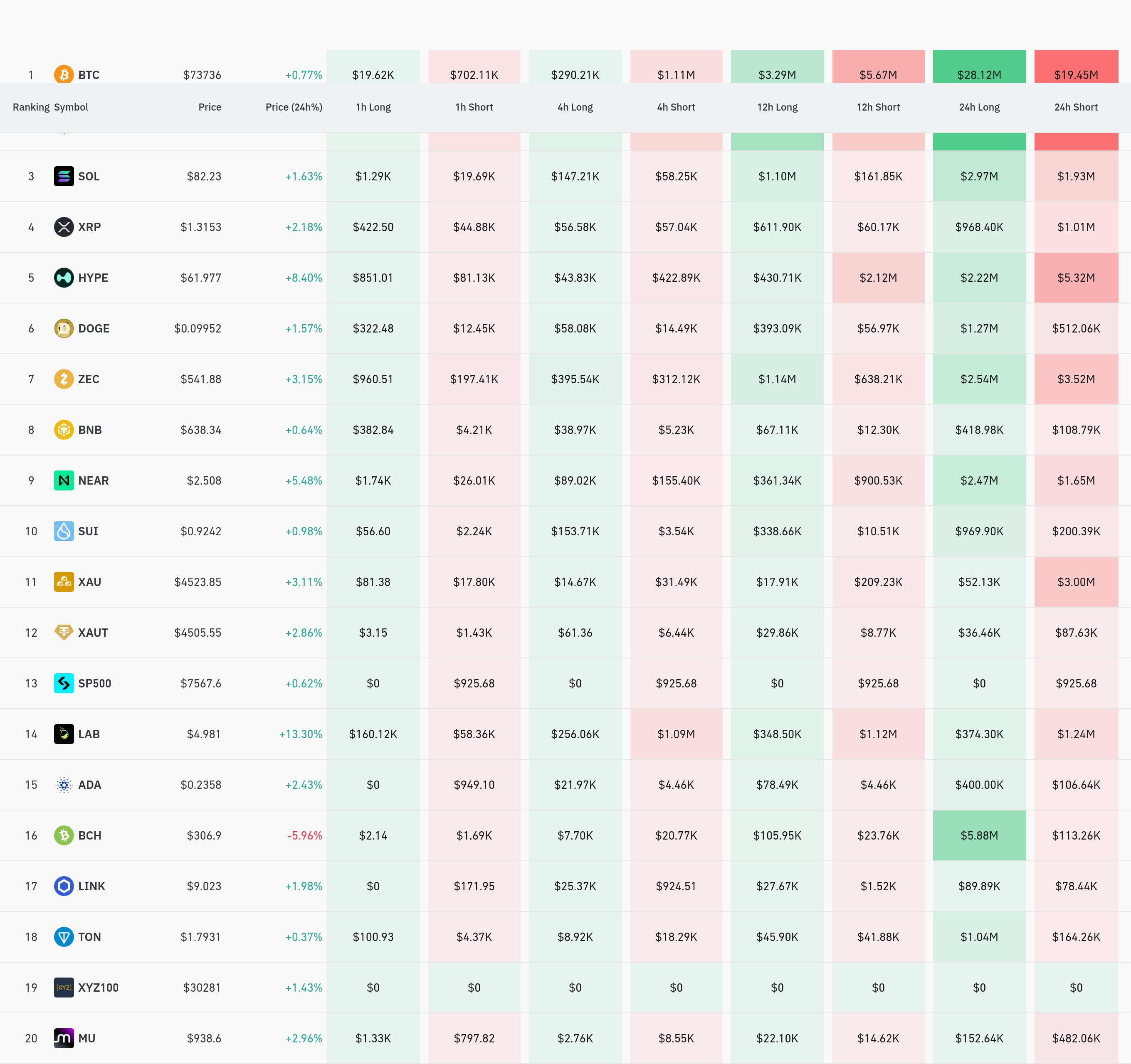Open the HYPE coin icon
The height and width of the screenshot is (1064, 1131).
point(64,278)
